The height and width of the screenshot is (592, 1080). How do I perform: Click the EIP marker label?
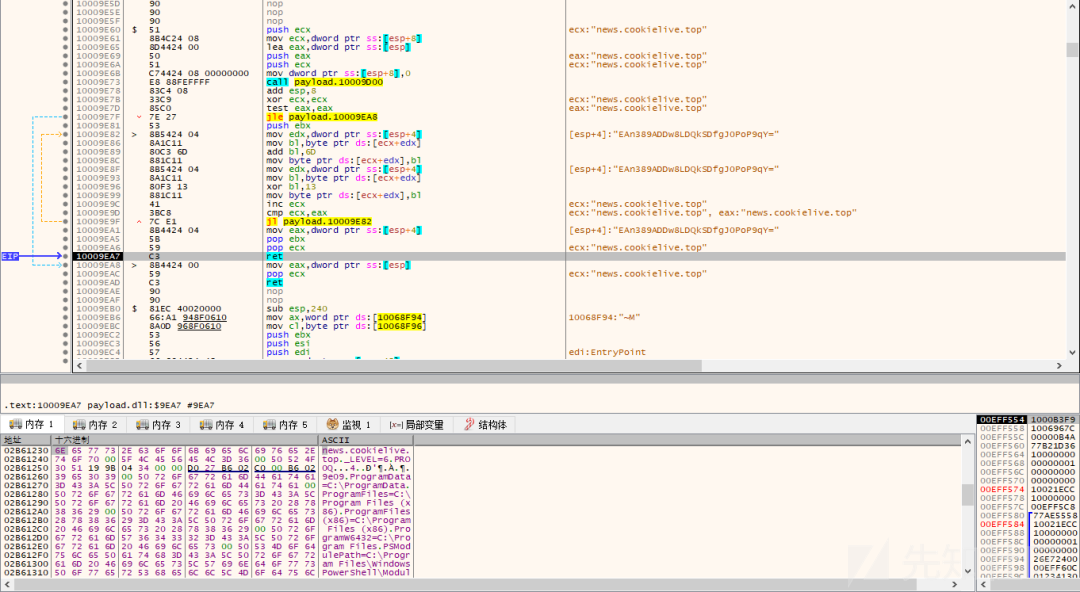coord(10,256)
